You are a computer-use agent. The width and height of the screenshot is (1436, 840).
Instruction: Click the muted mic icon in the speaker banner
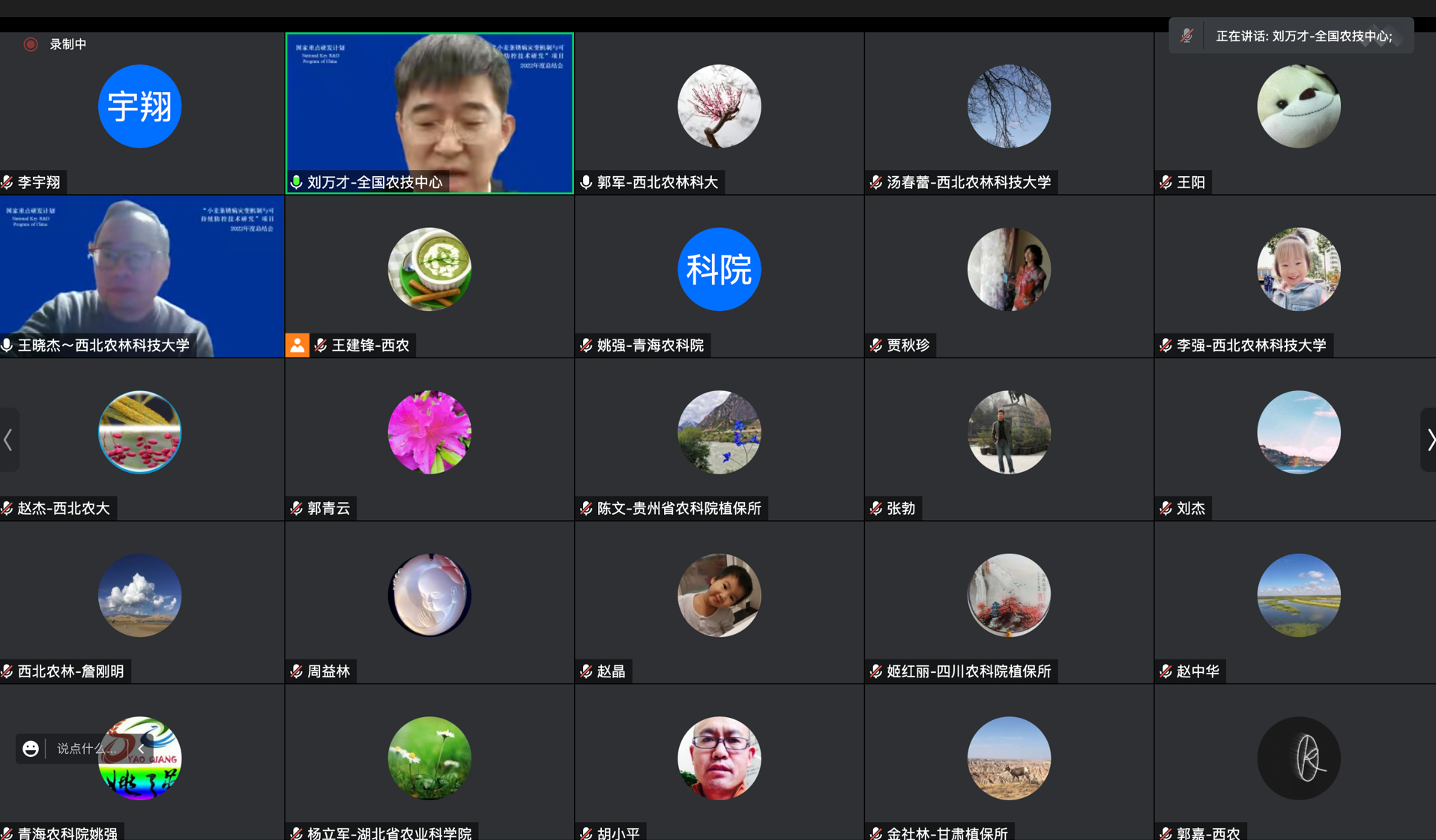1187,35
